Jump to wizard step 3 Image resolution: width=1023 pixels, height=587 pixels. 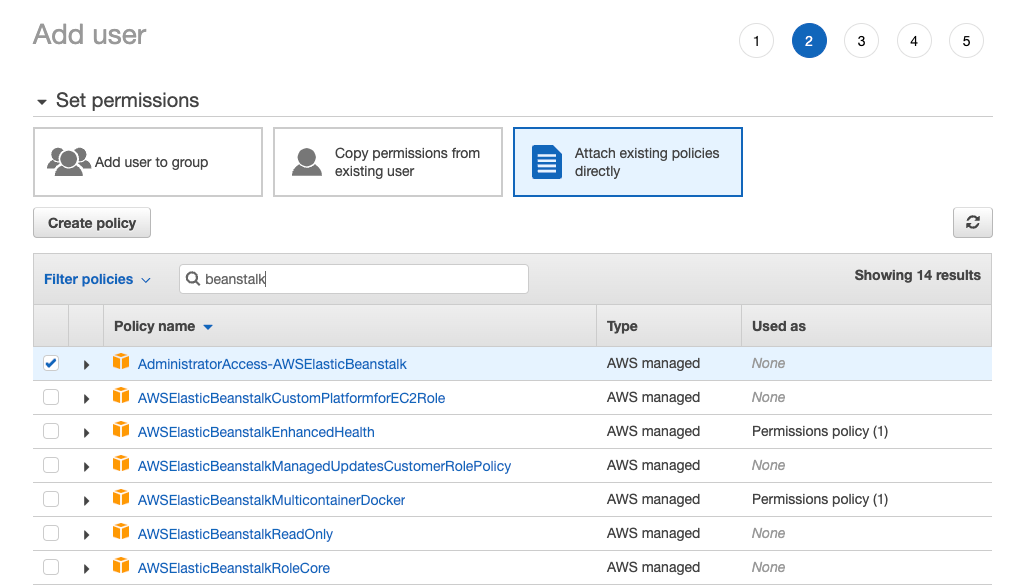861,41
